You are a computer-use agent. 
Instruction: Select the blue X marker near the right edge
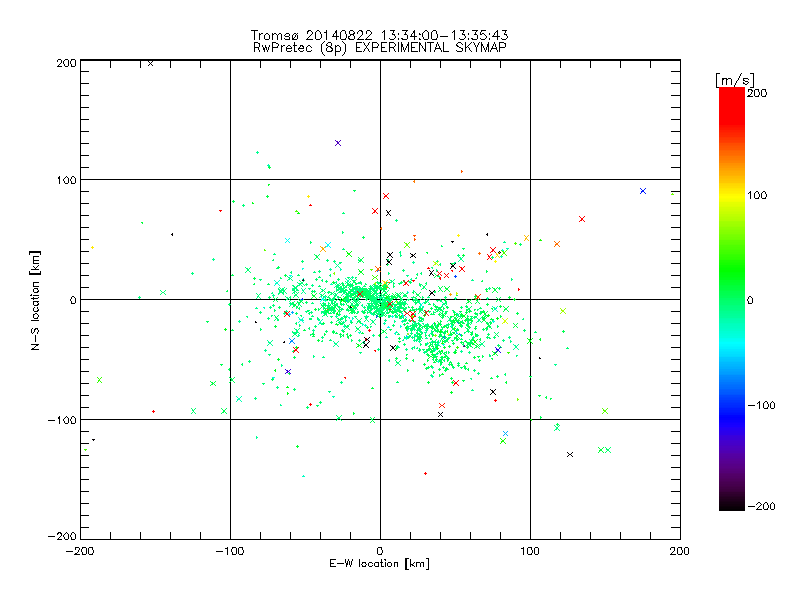[643, 191]
